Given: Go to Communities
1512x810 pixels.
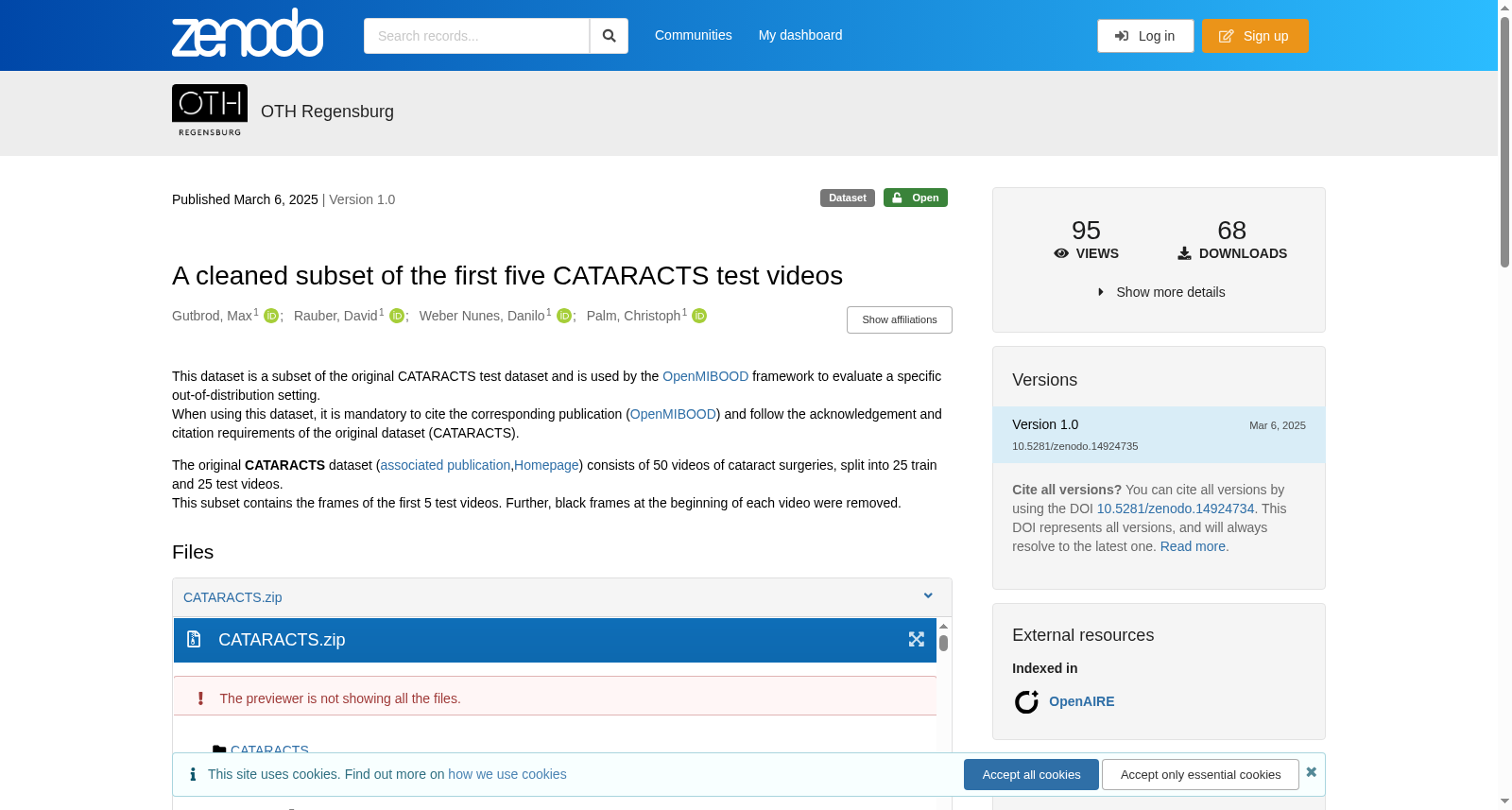Looking at the screenshot, I should tap(694, 35).
